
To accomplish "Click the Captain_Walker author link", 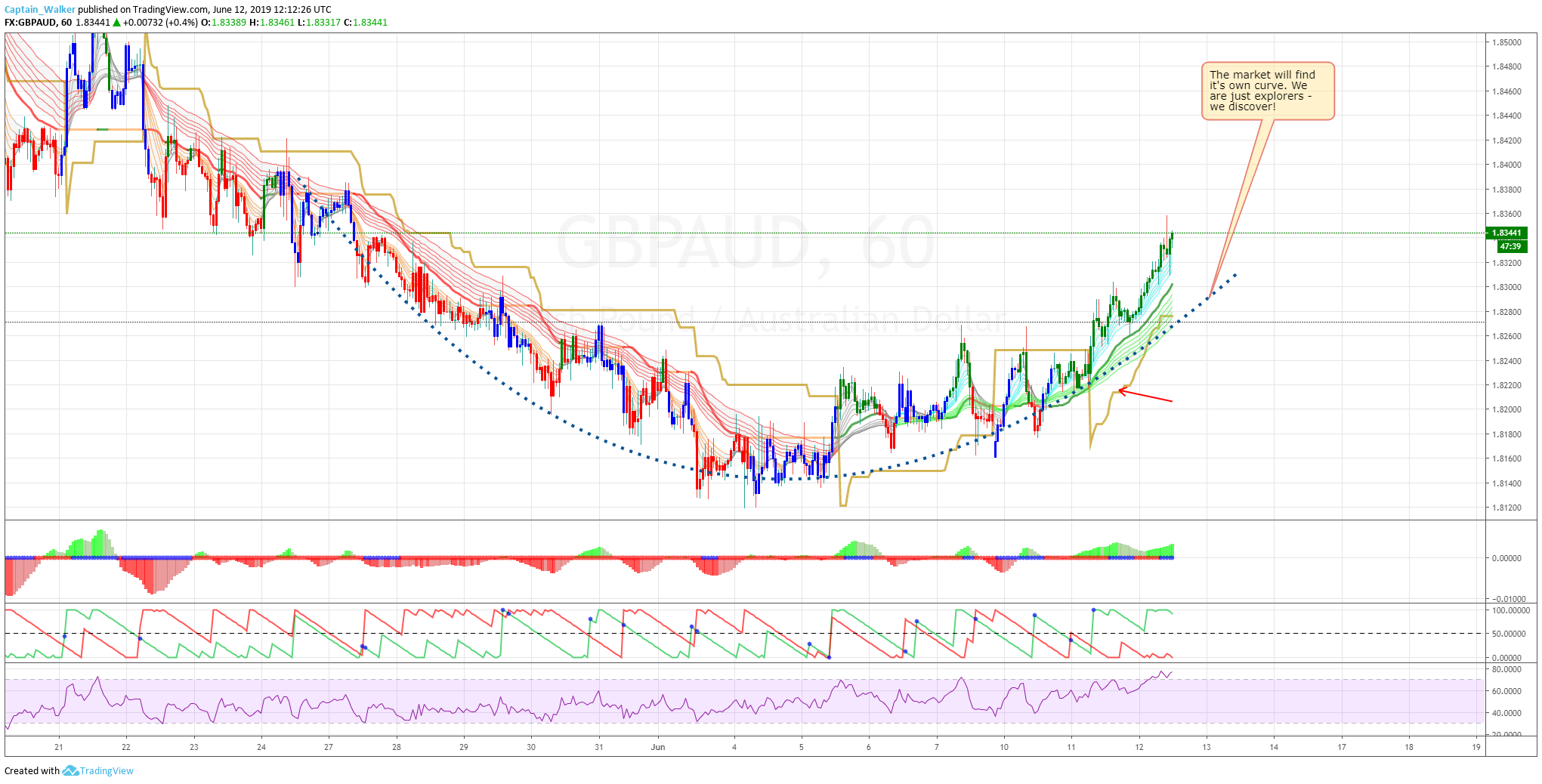I will [40, 10].
